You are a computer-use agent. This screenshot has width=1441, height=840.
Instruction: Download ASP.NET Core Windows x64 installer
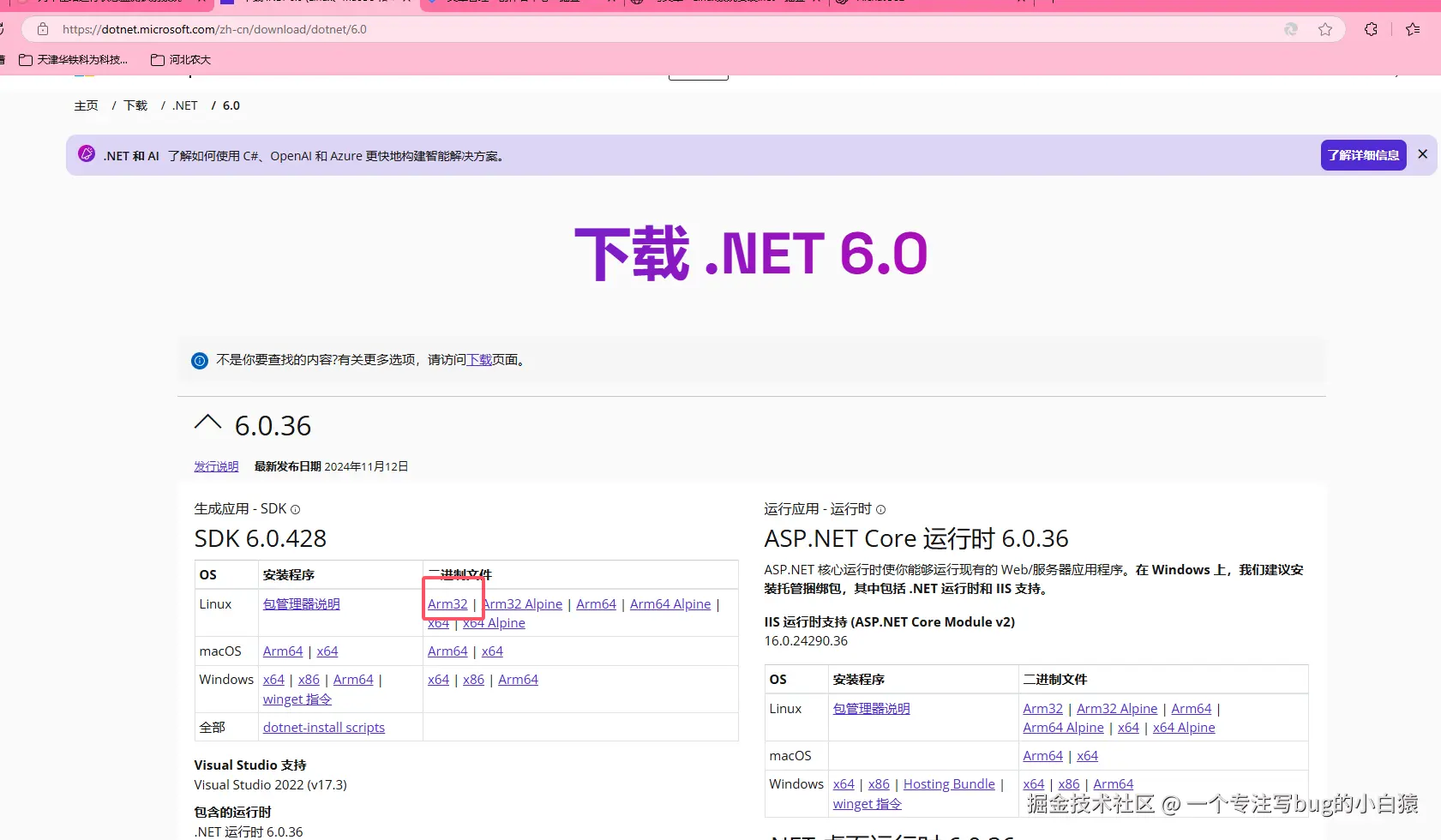pos(844,784)
